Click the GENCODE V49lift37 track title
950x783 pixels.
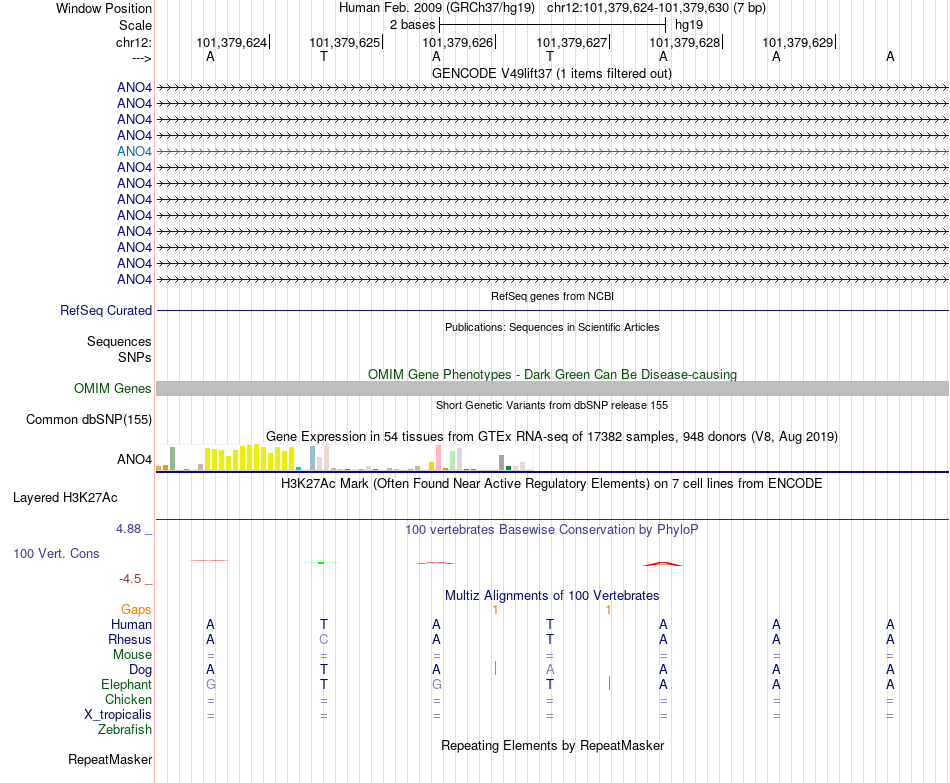pyautogui.click(x=552, y=73)
